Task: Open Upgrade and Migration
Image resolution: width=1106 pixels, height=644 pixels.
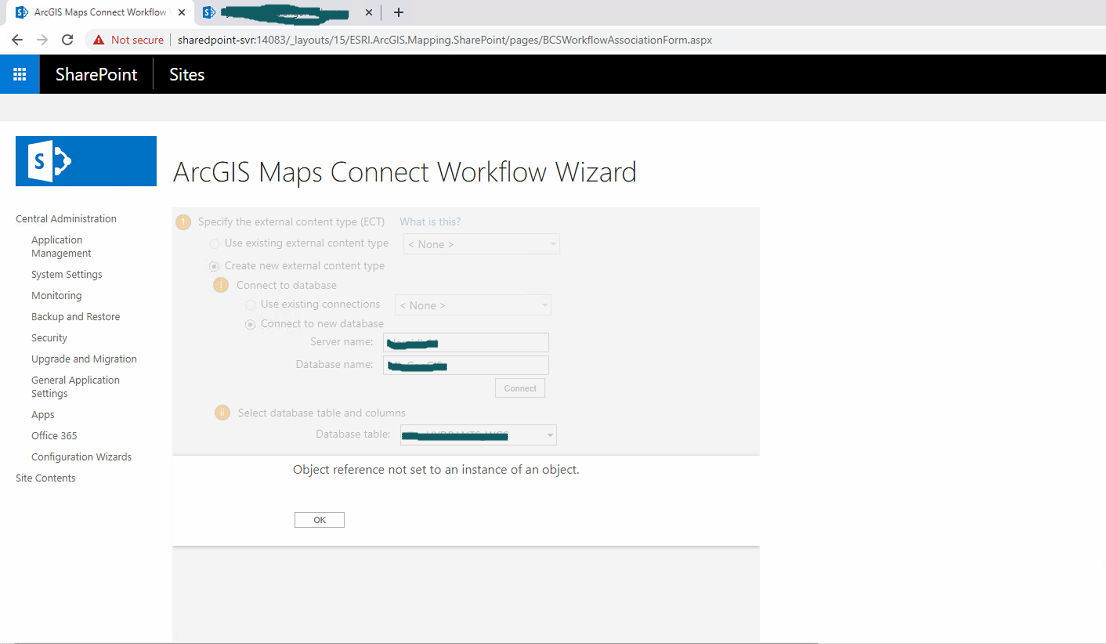Action: (84, 359)
